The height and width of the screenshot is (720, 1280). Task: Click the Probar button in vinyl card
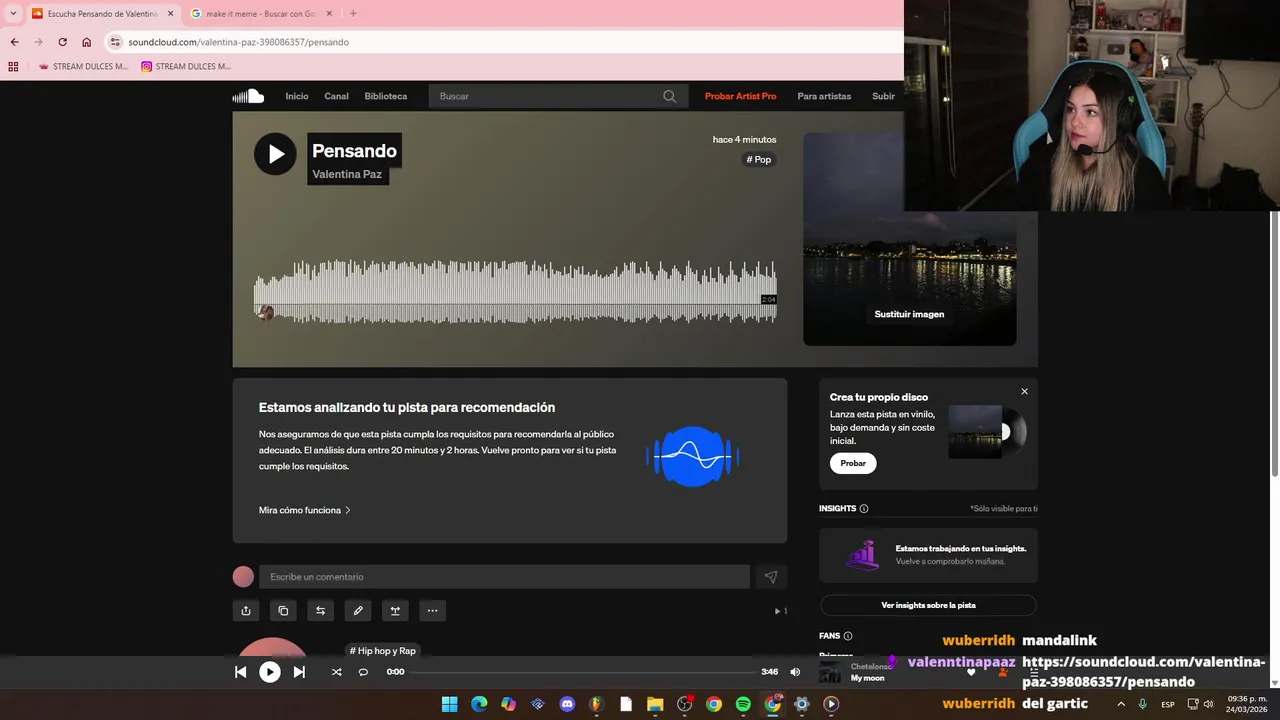click(853, 463)
